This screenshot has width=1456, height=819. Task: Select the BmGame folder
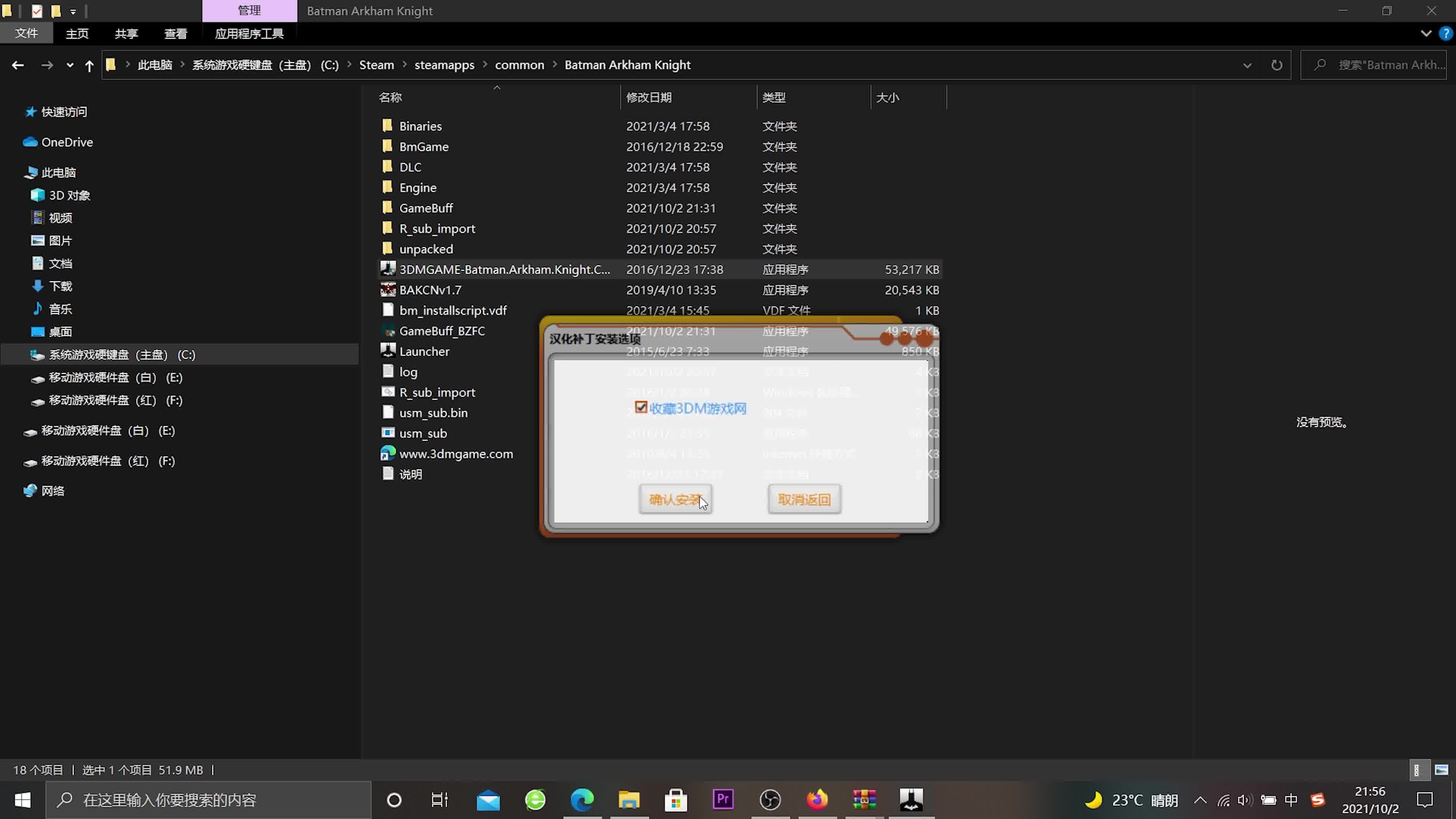(x=424, y=146)
